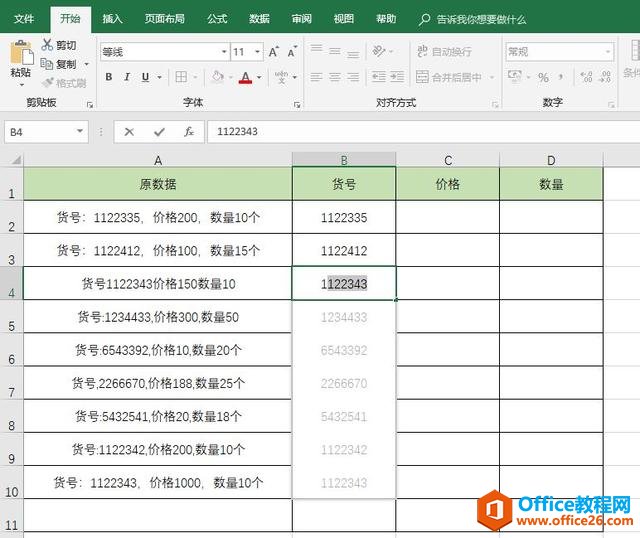Open the borders dropdown arrow
Image resolution: width=640 pixels, height=538 pixels.
(x=195, y=77)
